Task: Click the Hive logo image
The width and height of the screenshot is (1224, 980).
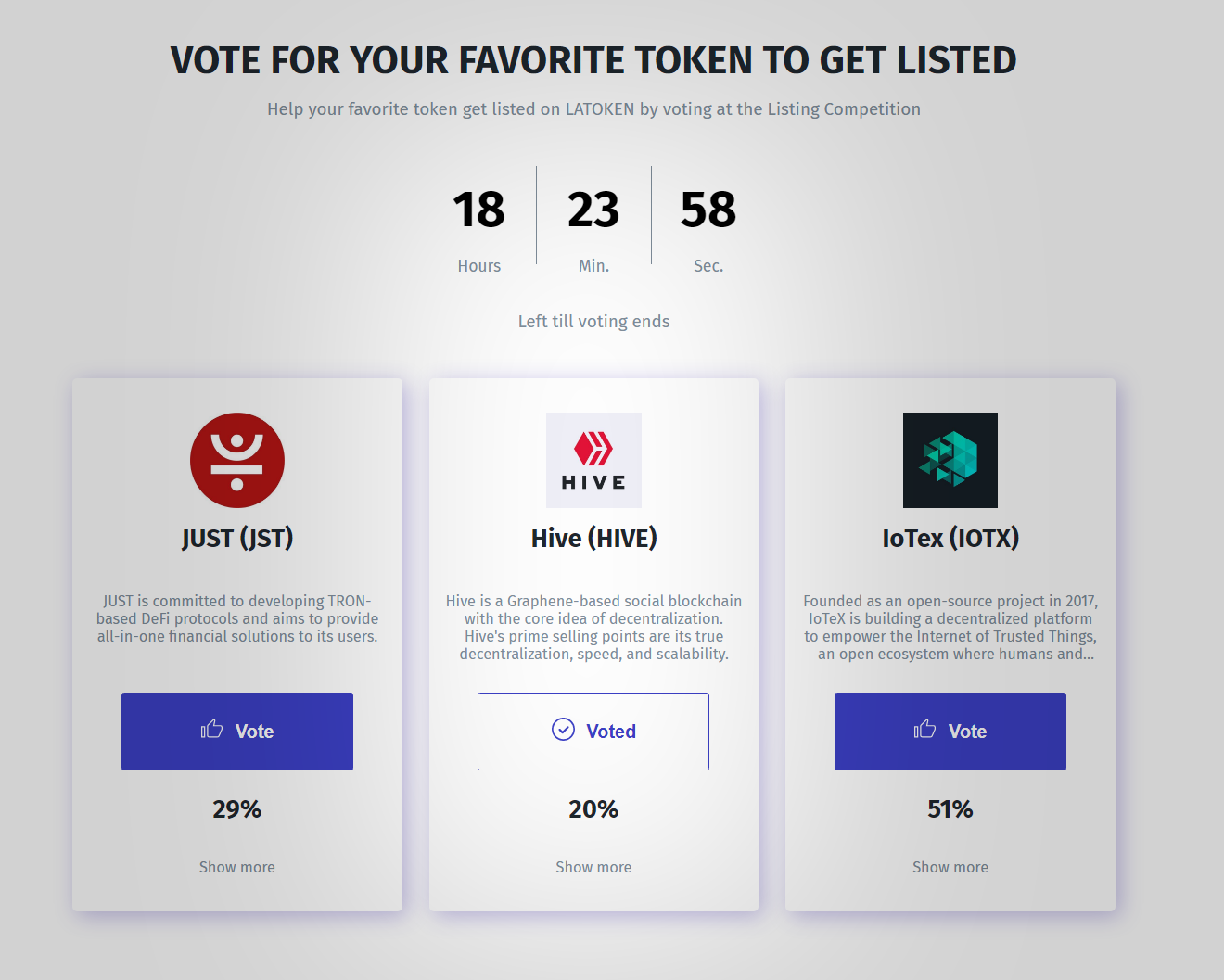Action: coord(593,460)
